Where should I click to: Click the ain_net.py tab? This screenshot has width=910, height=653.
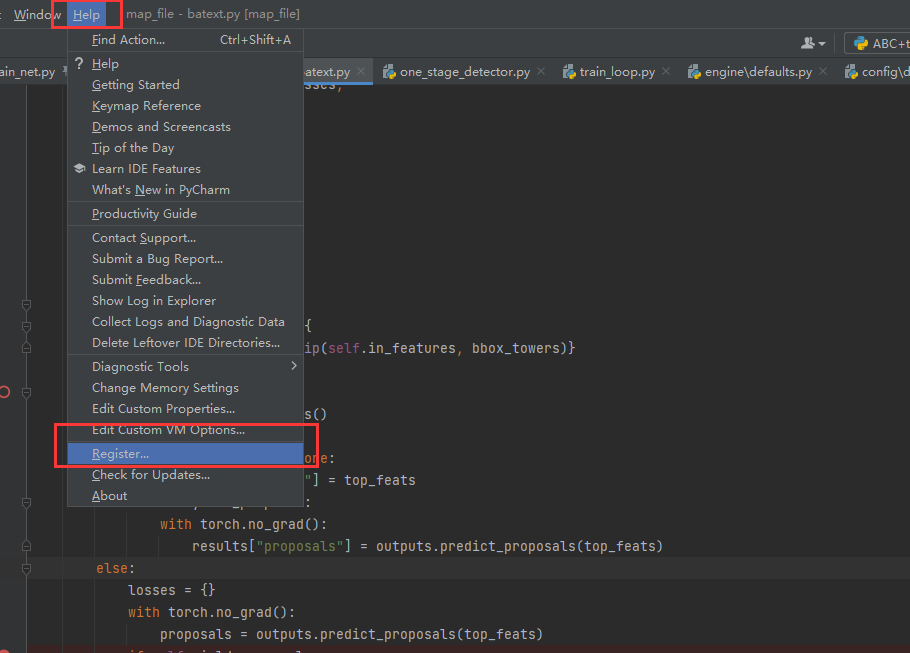pos(28,72)
